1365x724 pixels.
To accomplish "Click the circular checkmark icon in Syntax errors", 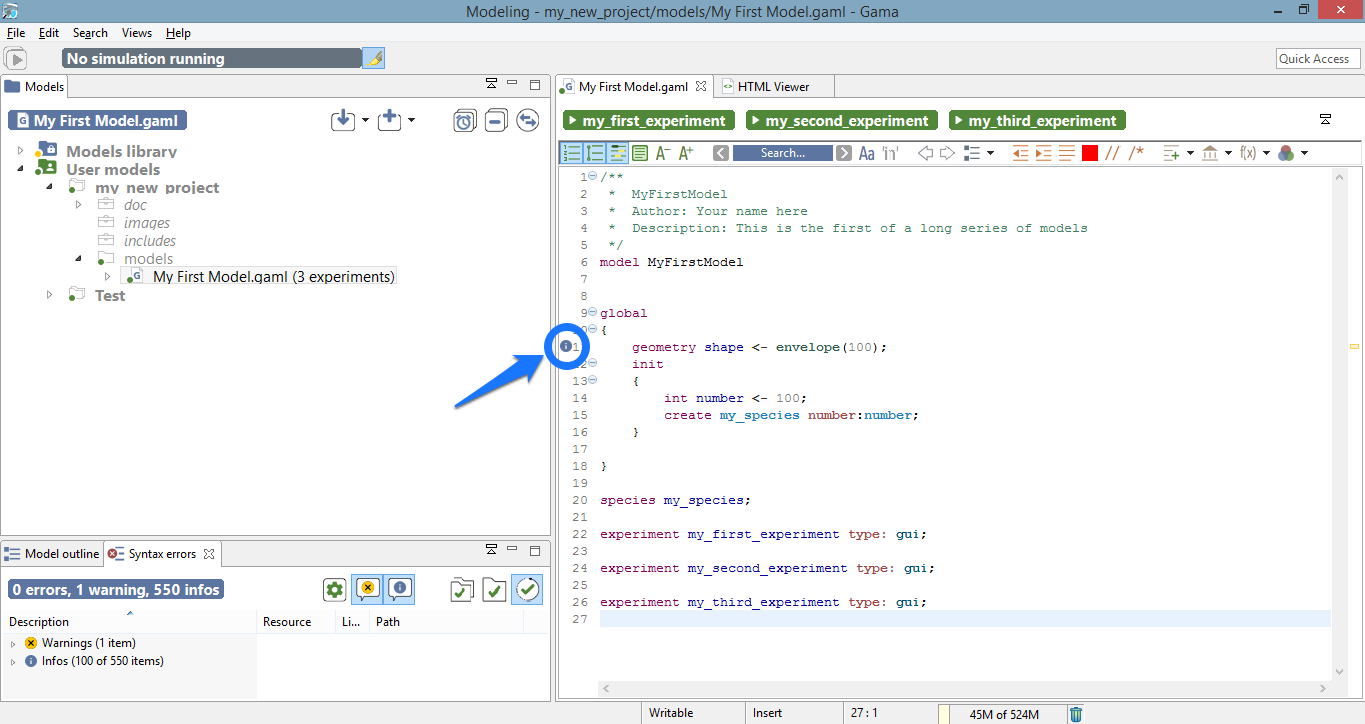I will point(527,590).
